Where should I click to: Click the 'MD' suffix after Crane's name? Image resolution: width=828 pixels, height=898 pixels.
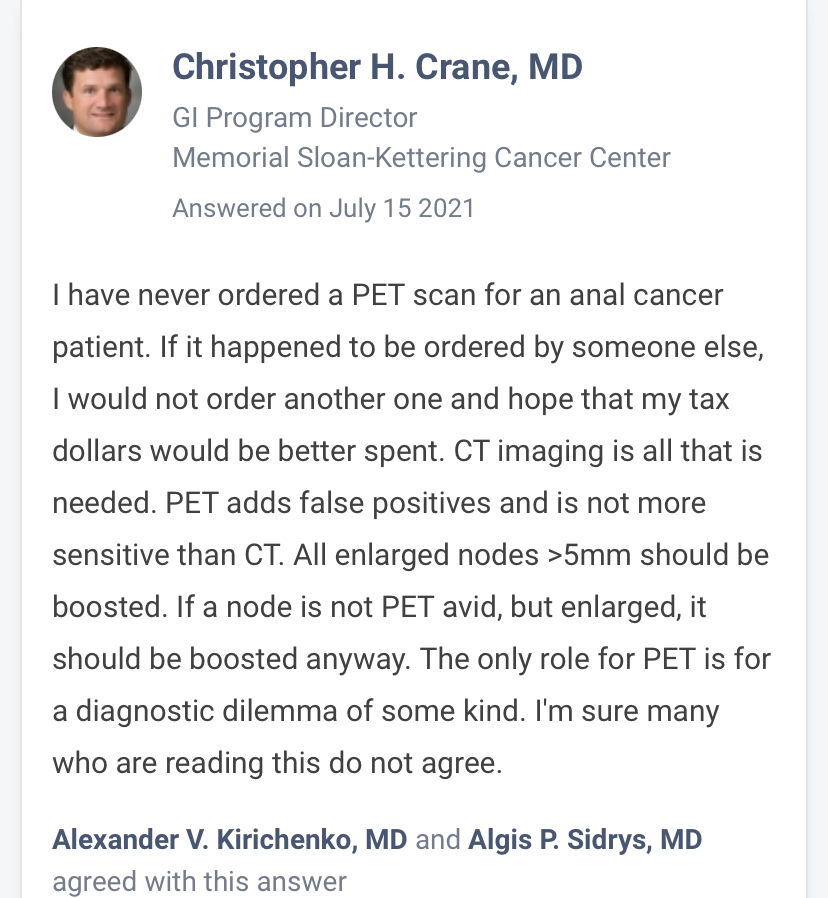[x=555, y=67]
